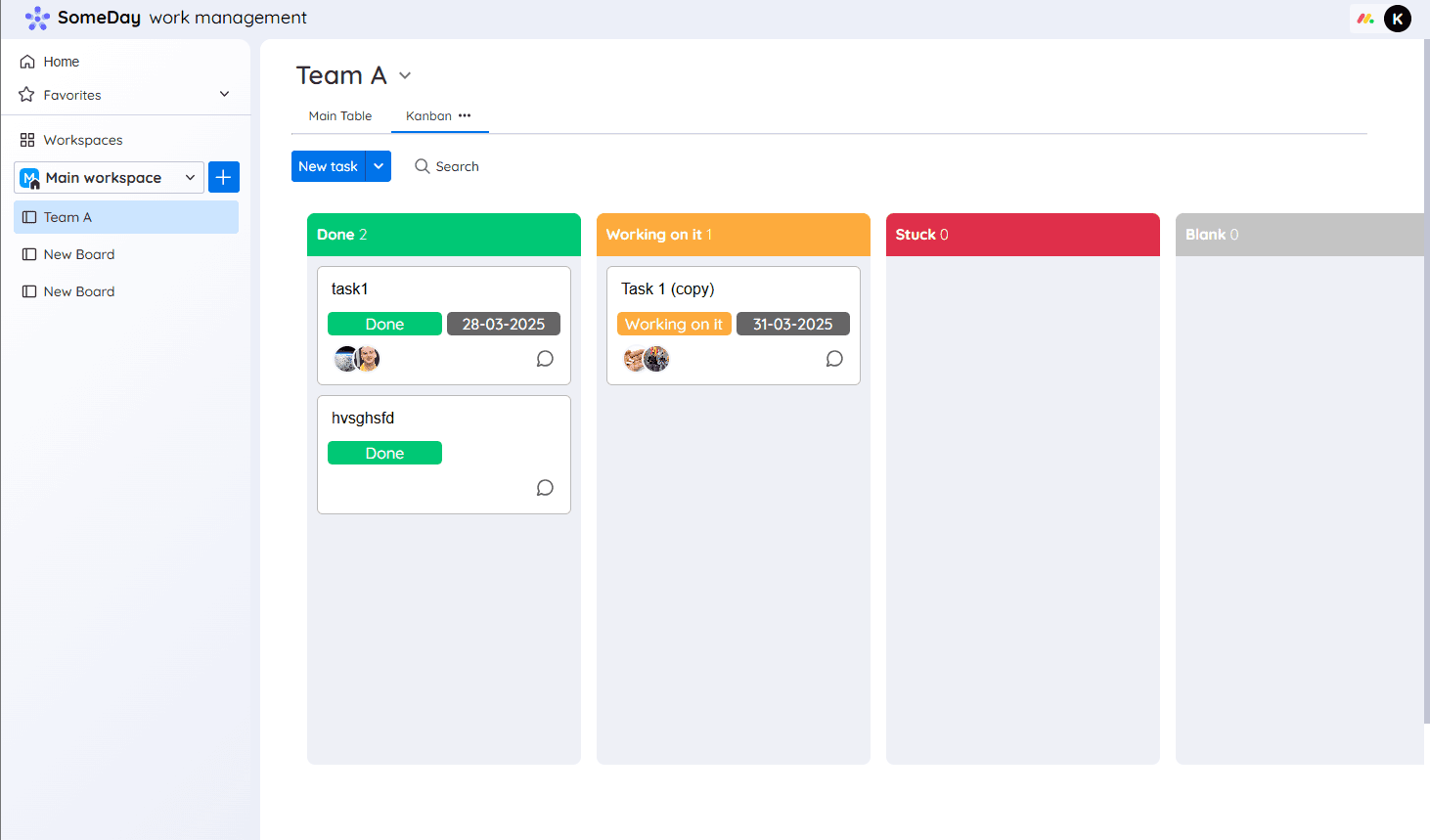Expand the Team A board title dropdown
The image size is (1430, 840).
(405, 75)
